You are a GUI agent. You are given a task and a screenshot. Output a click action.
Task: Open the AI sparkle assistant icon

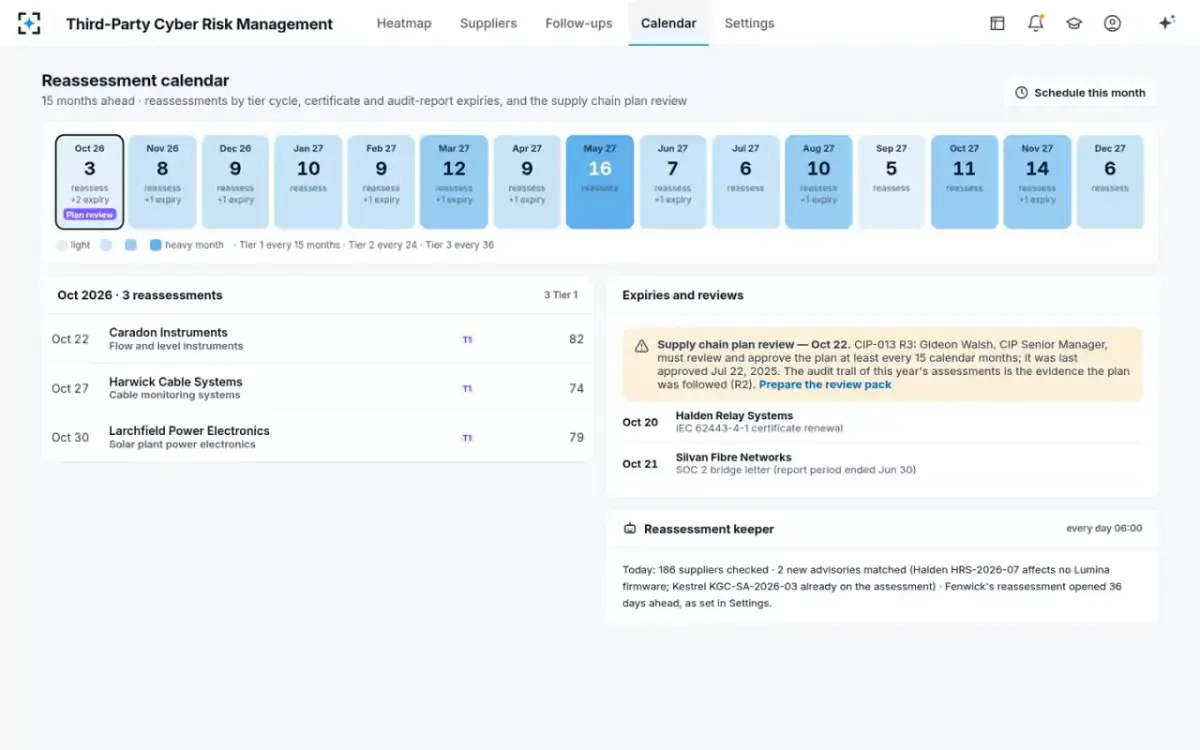1166,23
